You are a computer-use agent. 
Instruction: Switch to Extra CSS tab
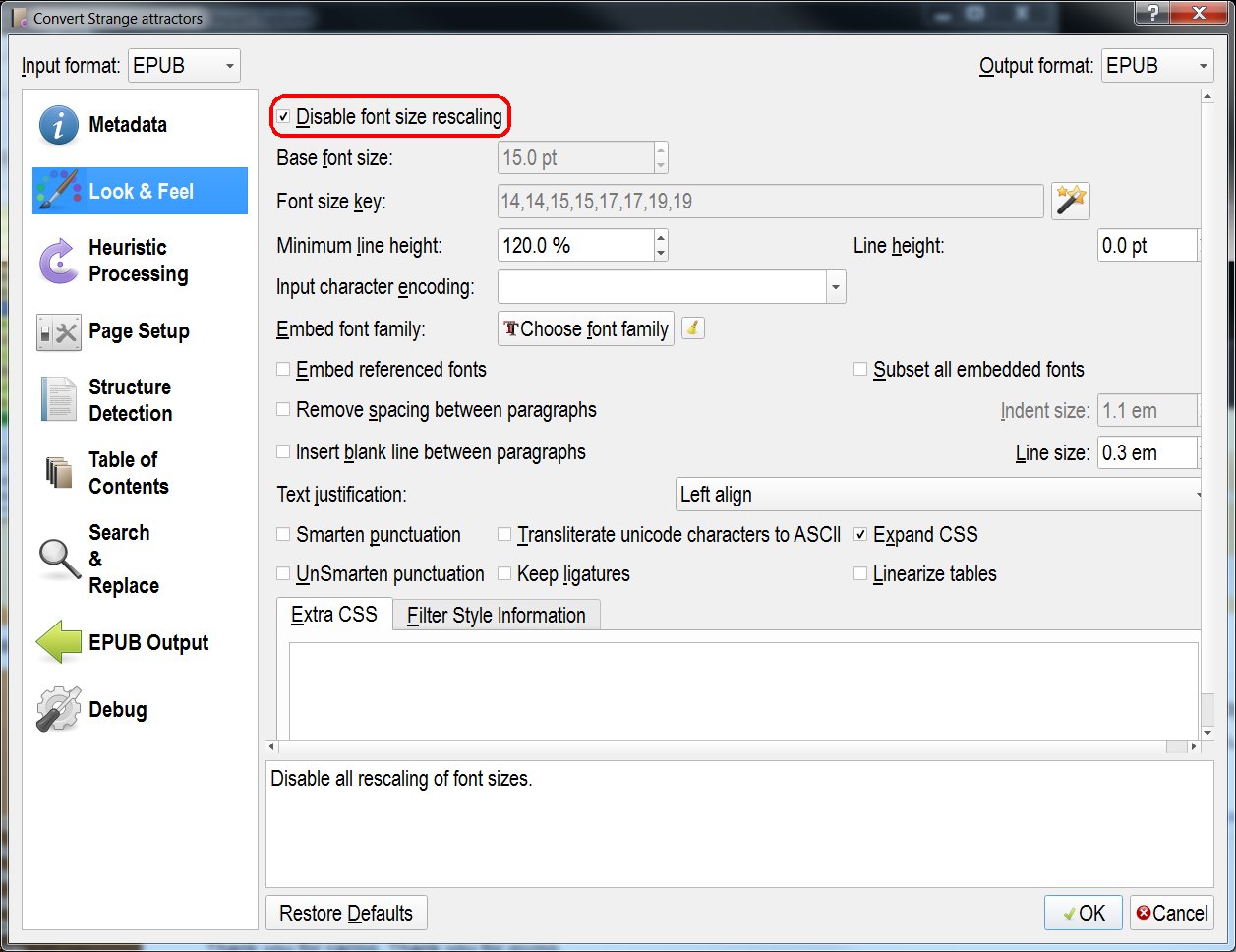click(334, 615)
